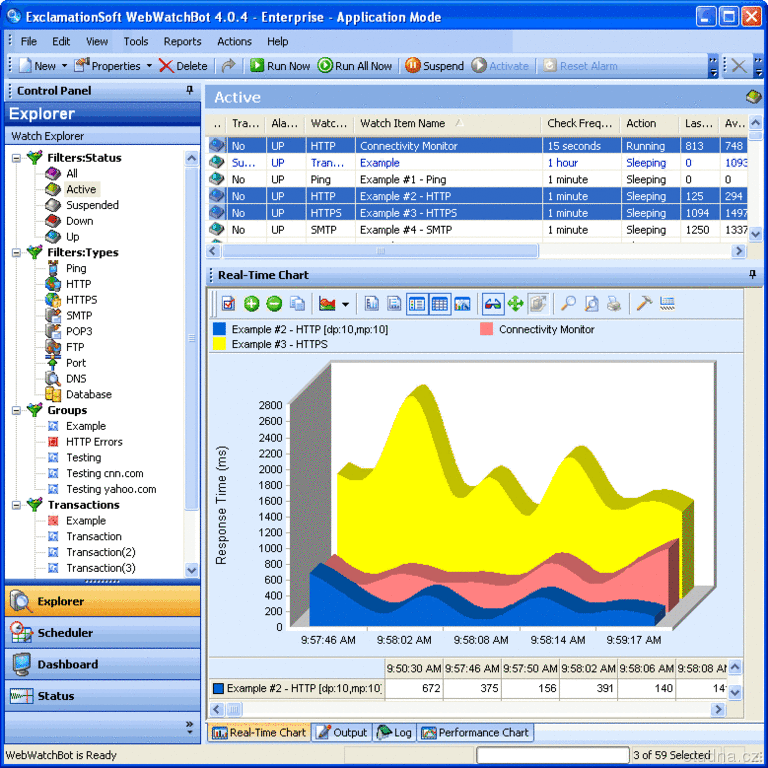Toggle the greyed chart rotate button
The image size is (768, 768).
[538, 304]
